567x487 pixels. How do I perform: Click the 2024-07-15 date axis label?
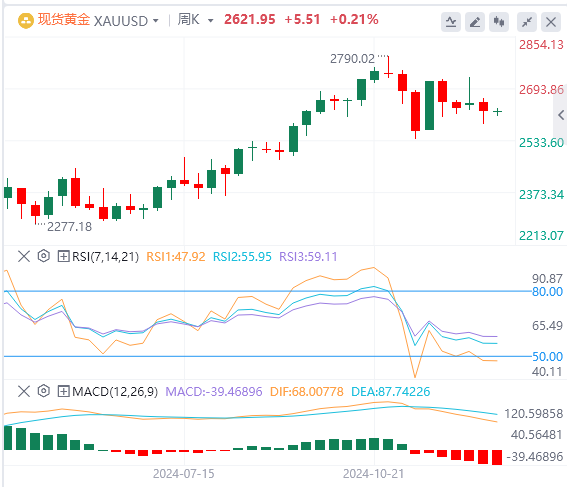[184, 474]
